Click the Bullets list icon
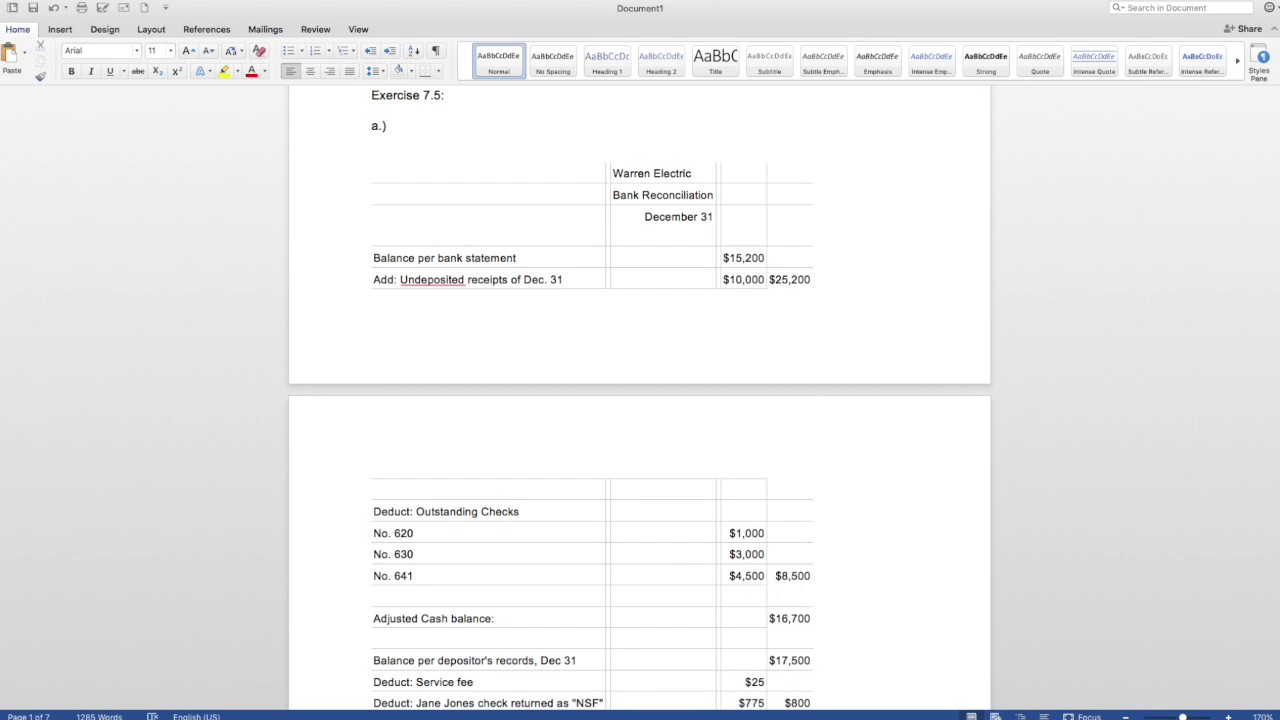 pyautogui.click(x=288, y=51)
